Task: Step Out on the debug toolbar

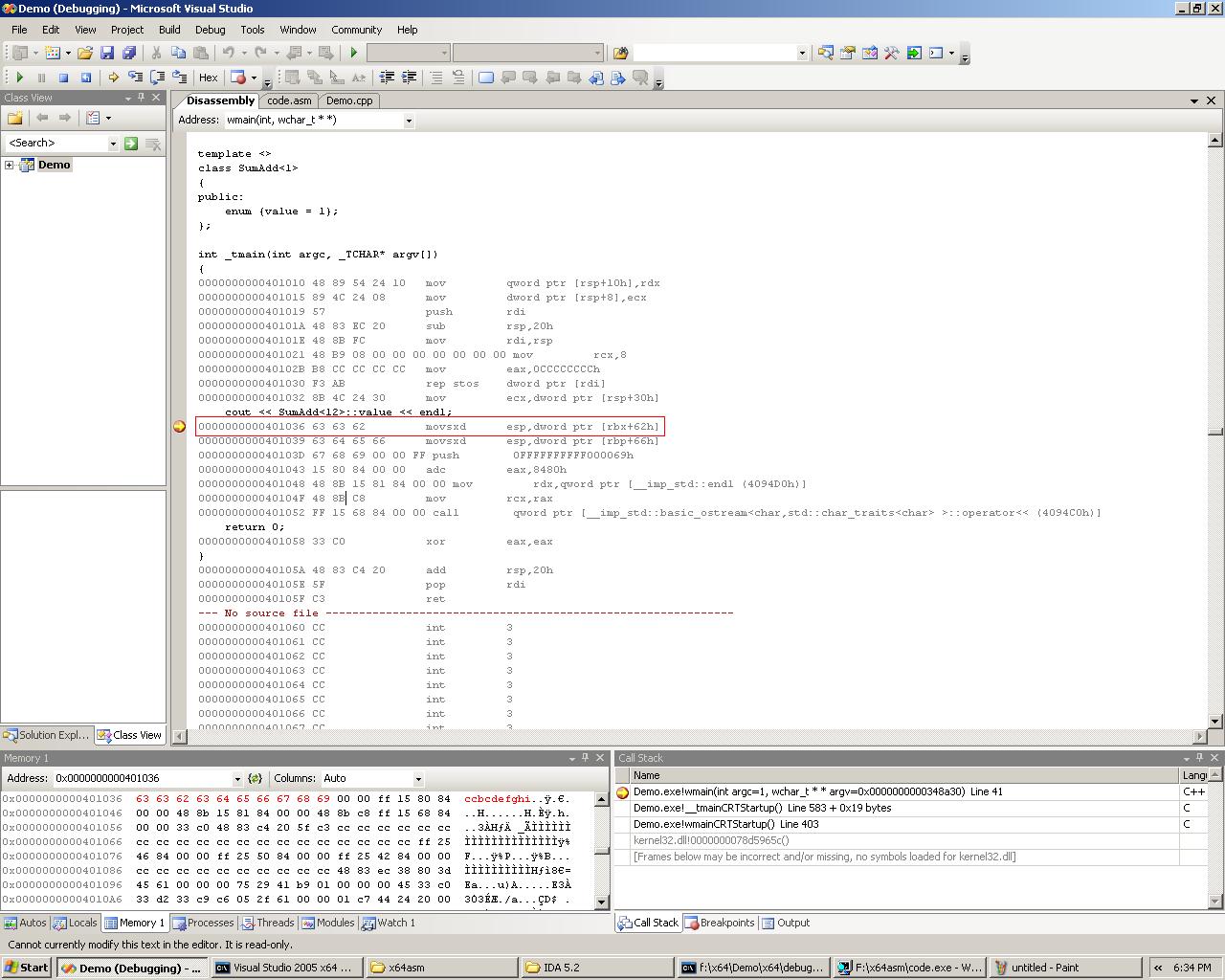Action: pos(179,78)
